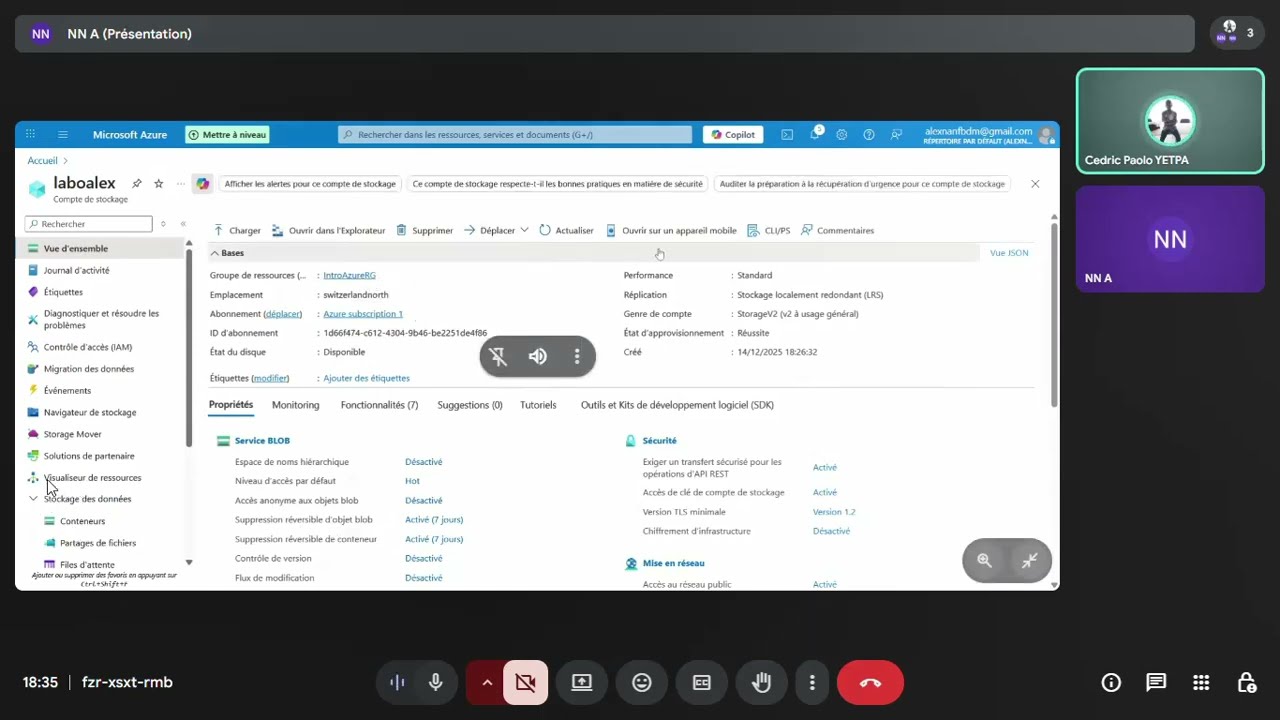Open the Copilot suggestions icon beside alerts
The width and height of the screenshot is (1280, 720).
pos(203,184)
